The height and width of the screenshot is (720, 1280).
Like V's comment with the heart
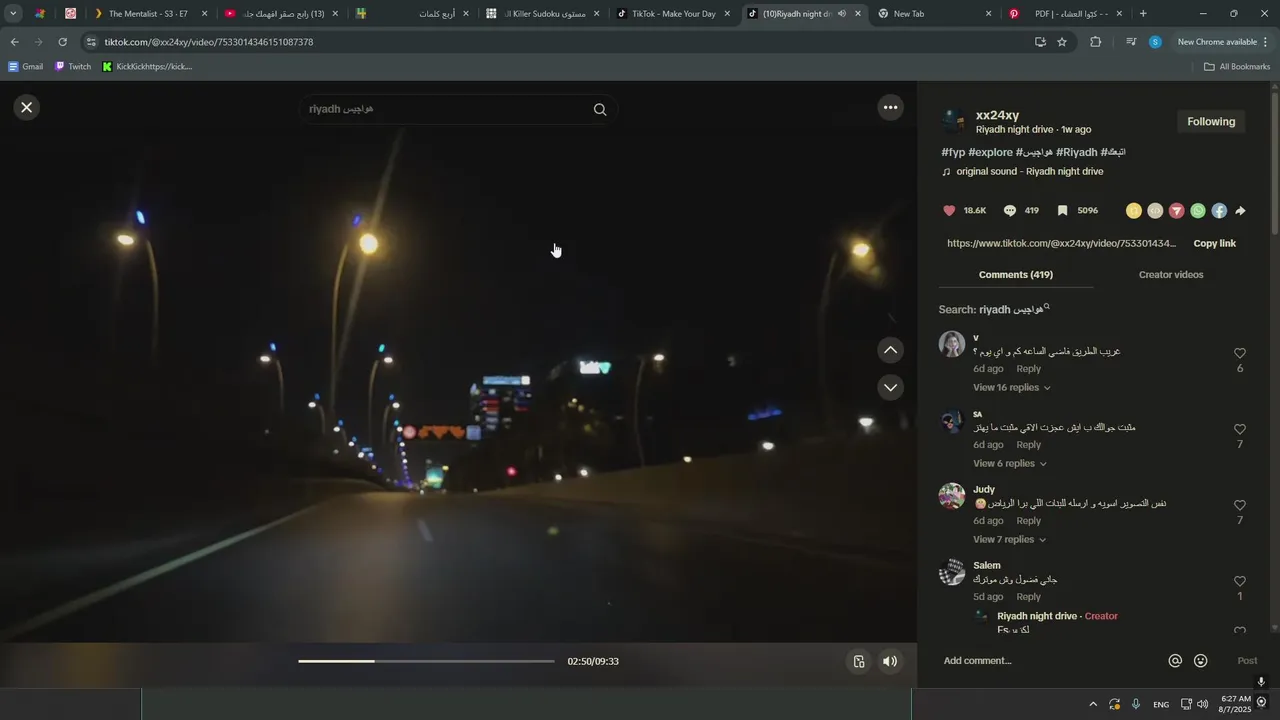(1240, 354)
